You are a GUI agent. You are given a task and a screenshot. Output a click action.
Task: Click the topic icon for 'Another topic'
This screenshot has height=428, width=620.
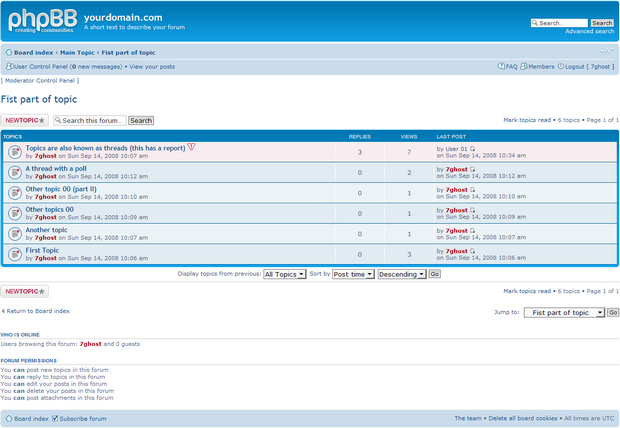[x=15, y=234]
